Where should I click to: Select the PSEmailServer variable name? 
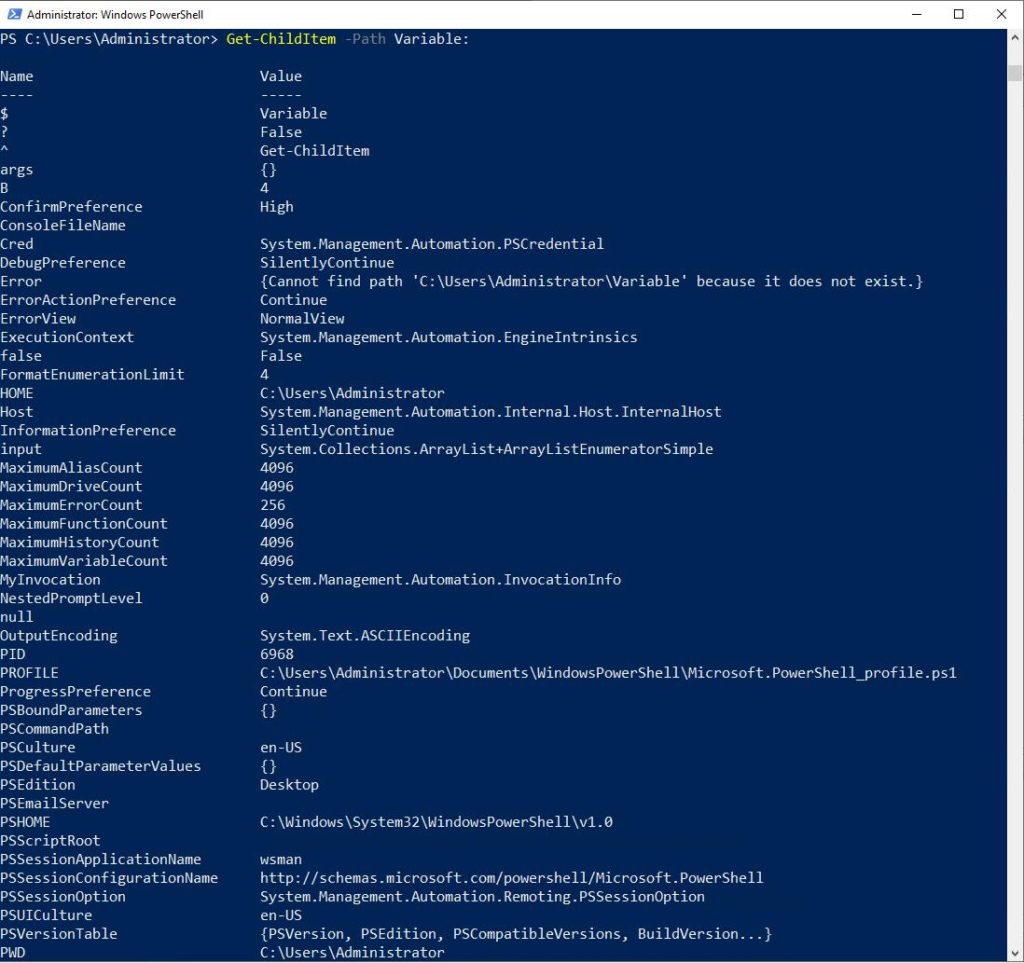pos(55,804)
